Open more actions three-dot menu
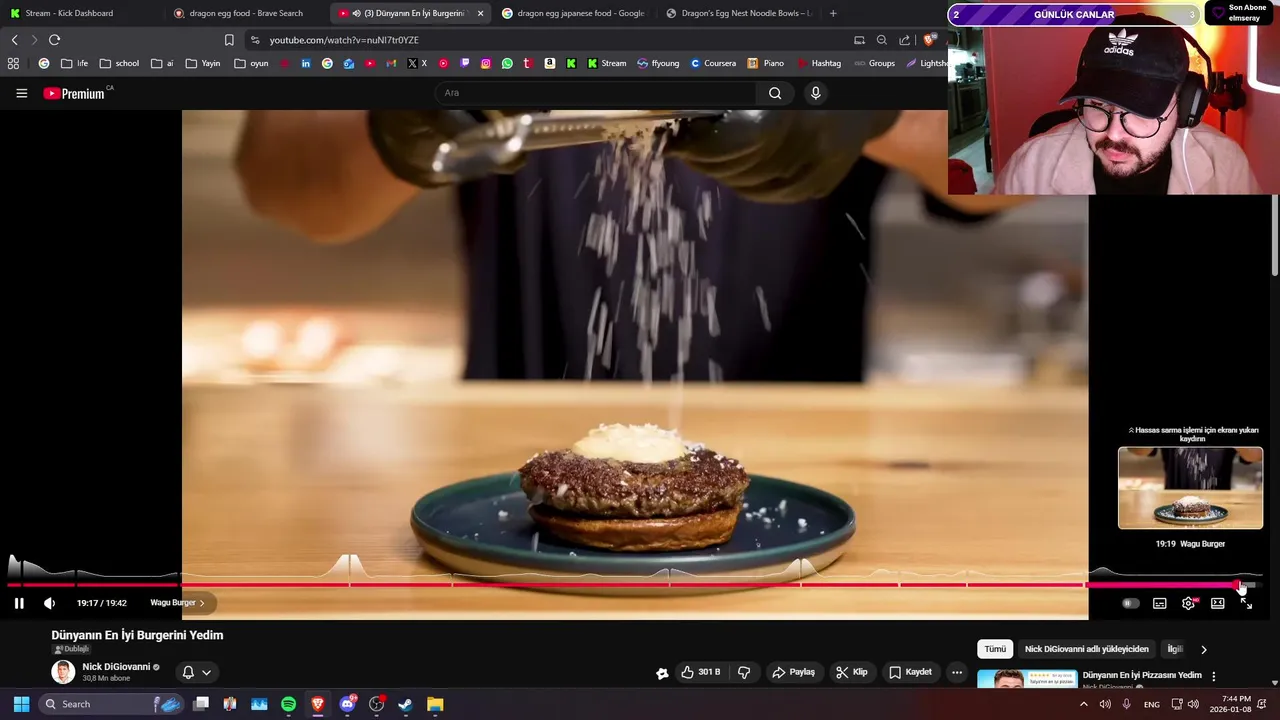The width and height of the screenshot is (1280, 720). point(957,672)
